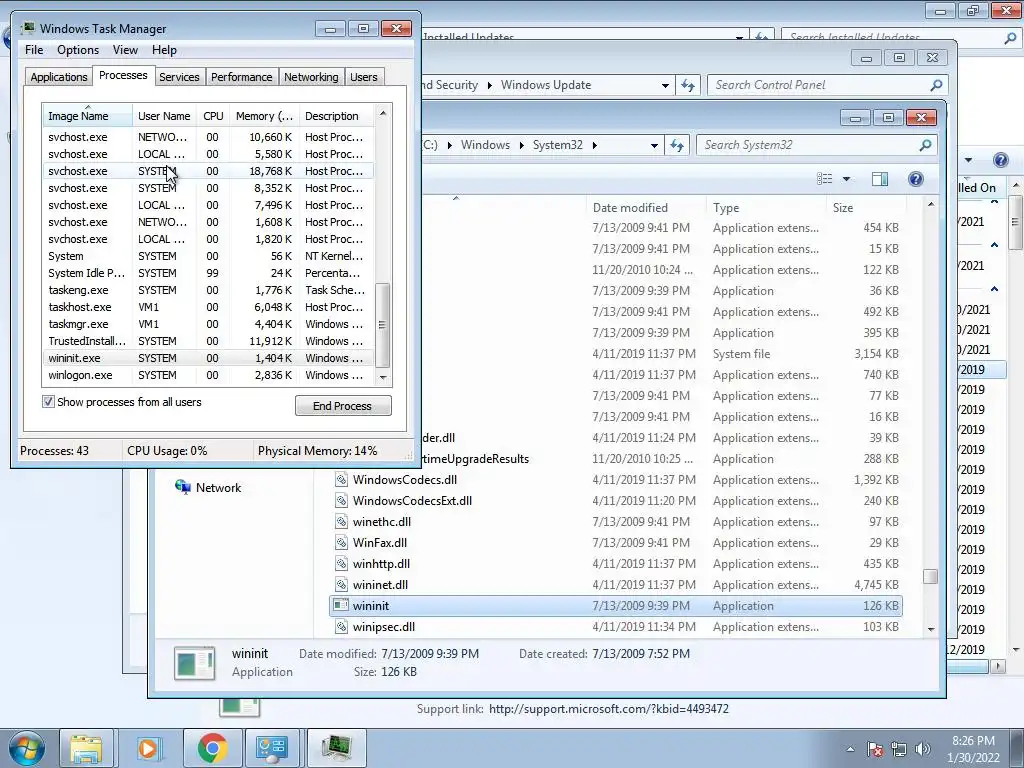
Task: Click the help icon in the Installed Updates window
Action: click(x=1000, y=160)
